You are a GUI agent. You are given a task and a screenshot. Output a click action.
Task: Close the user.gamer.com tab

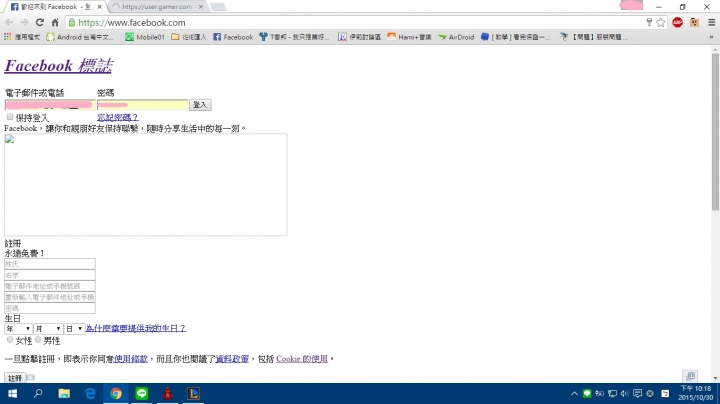click(x=201, y=7)
